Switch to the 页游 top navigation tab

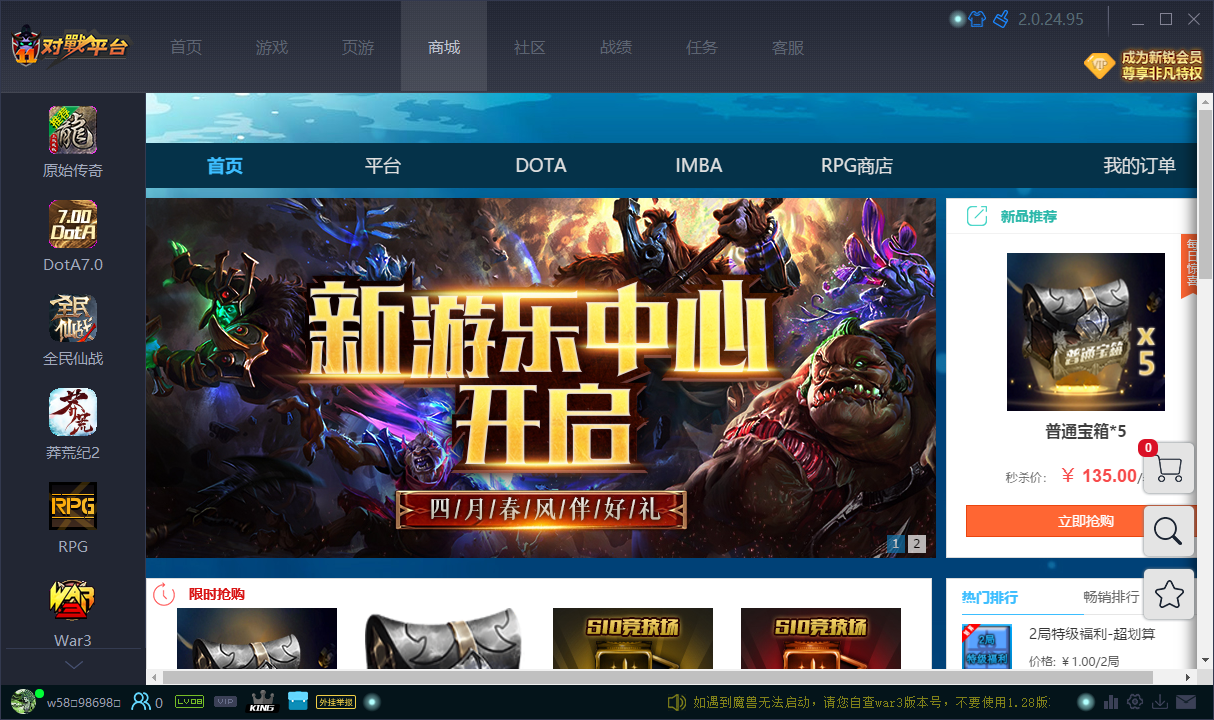[358, 47]
